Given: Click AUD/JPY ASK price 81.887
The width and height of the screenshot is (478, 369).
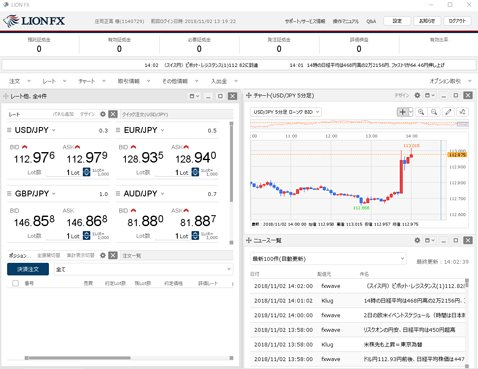Looking at the screenshot, I should click(x=198, y=221).
